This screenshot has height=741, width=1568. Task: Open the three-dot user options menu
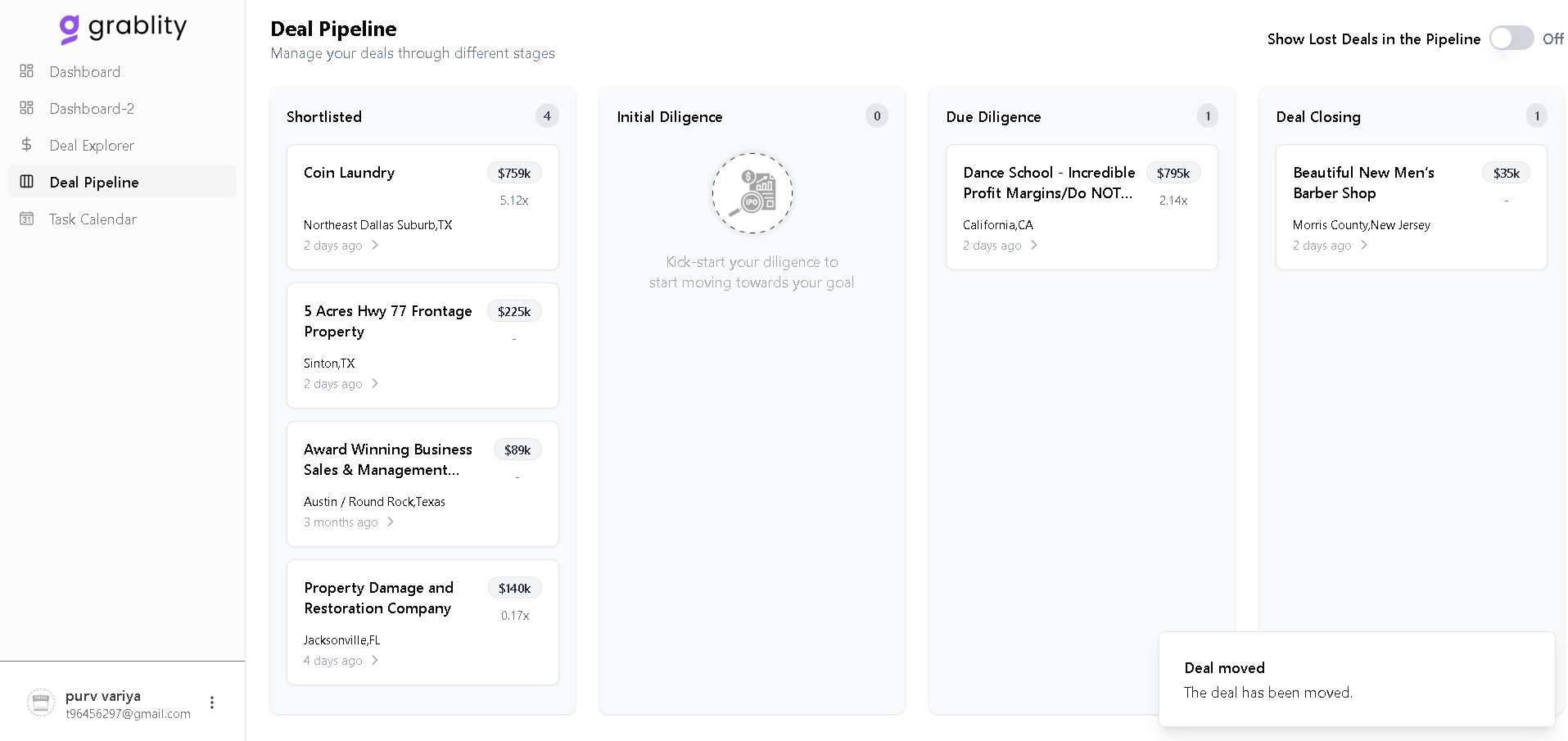coord(212,703)
